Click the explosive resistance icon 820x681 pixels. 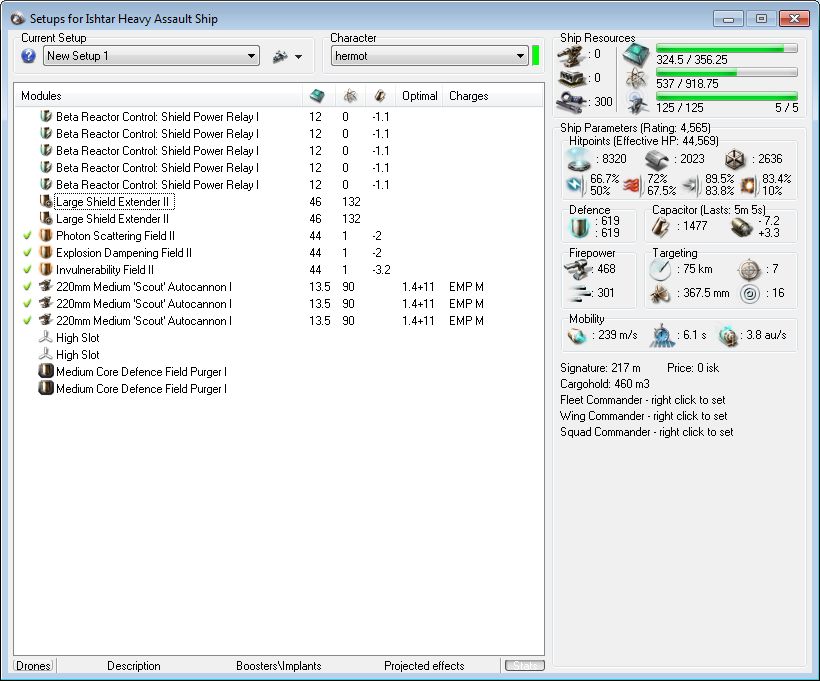tap(748, 185)
